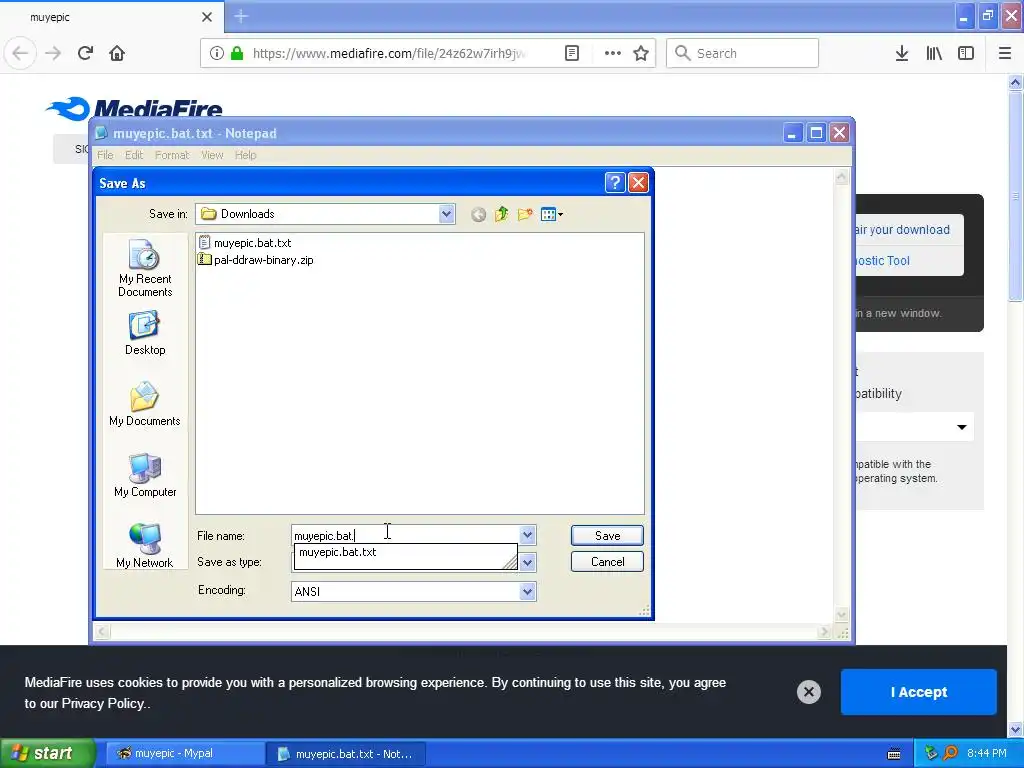Expand the File name dropdown arrow
The image size is (1024, 768).
[x=528, y=535]
